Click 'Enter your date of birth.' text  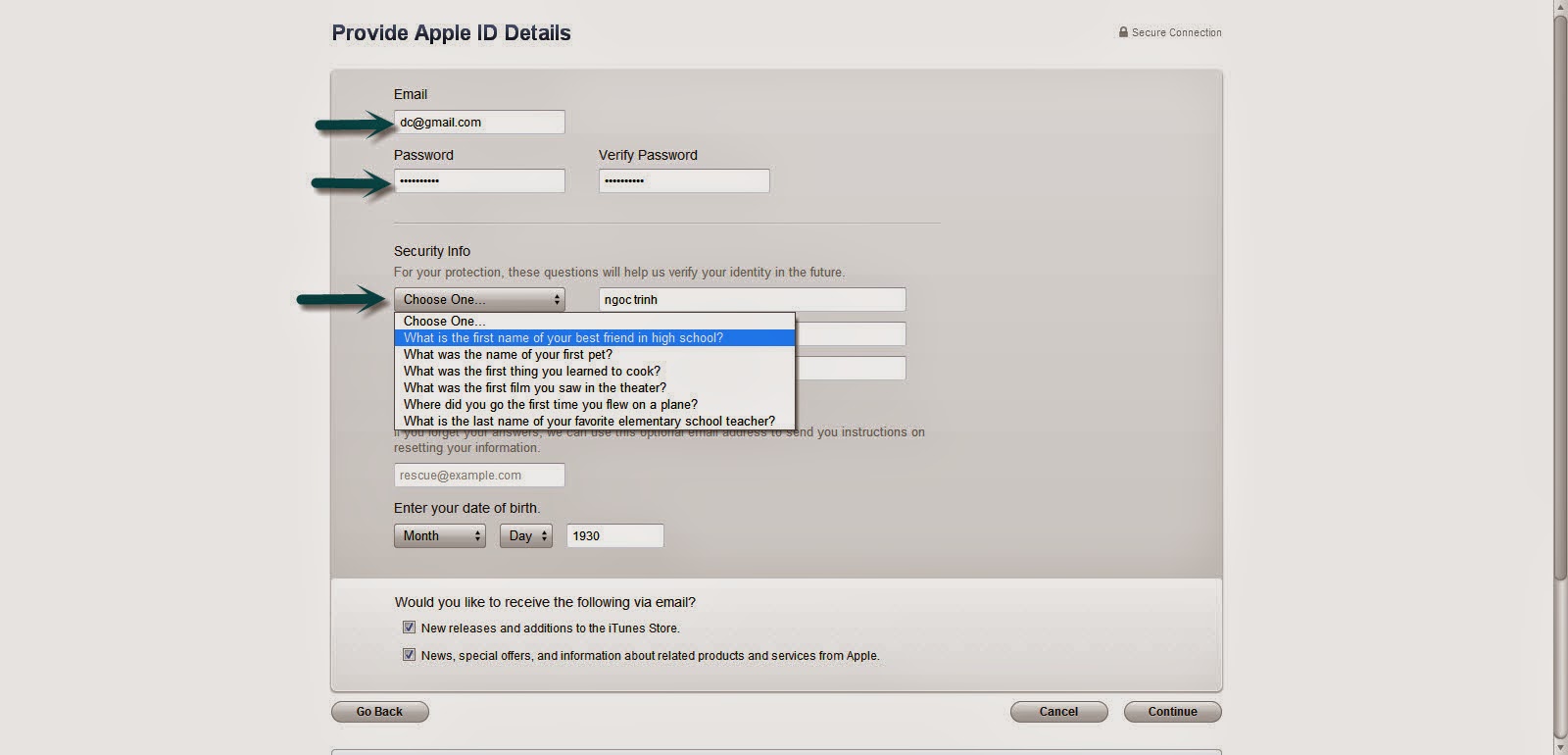point(466,508)
